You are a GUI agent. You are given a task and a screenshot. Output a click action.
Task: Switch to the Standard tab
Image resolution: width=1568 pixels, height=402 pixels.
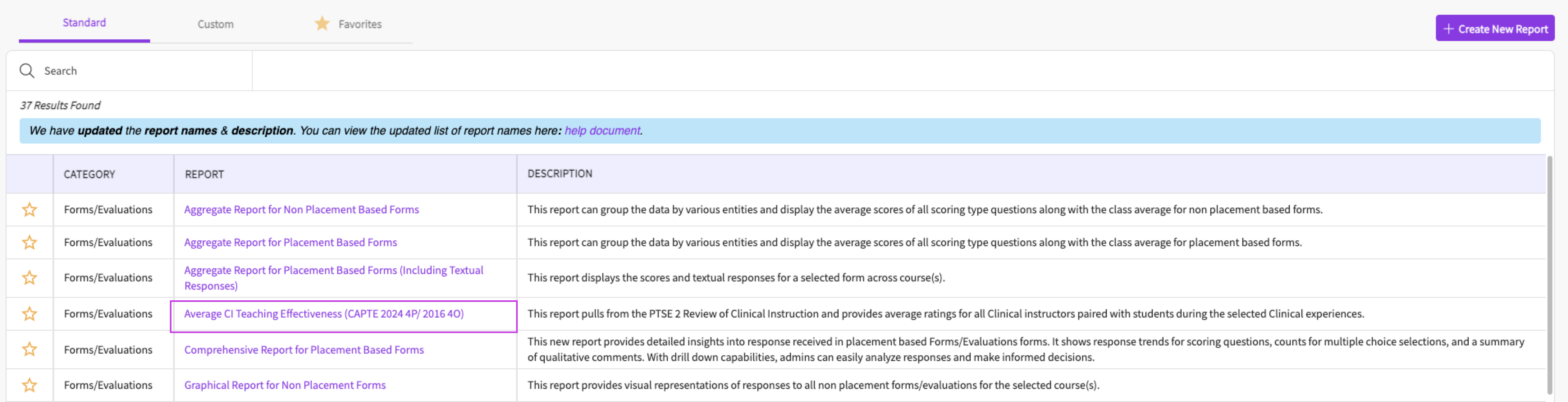pyautogui.click(x=84, y=23)
